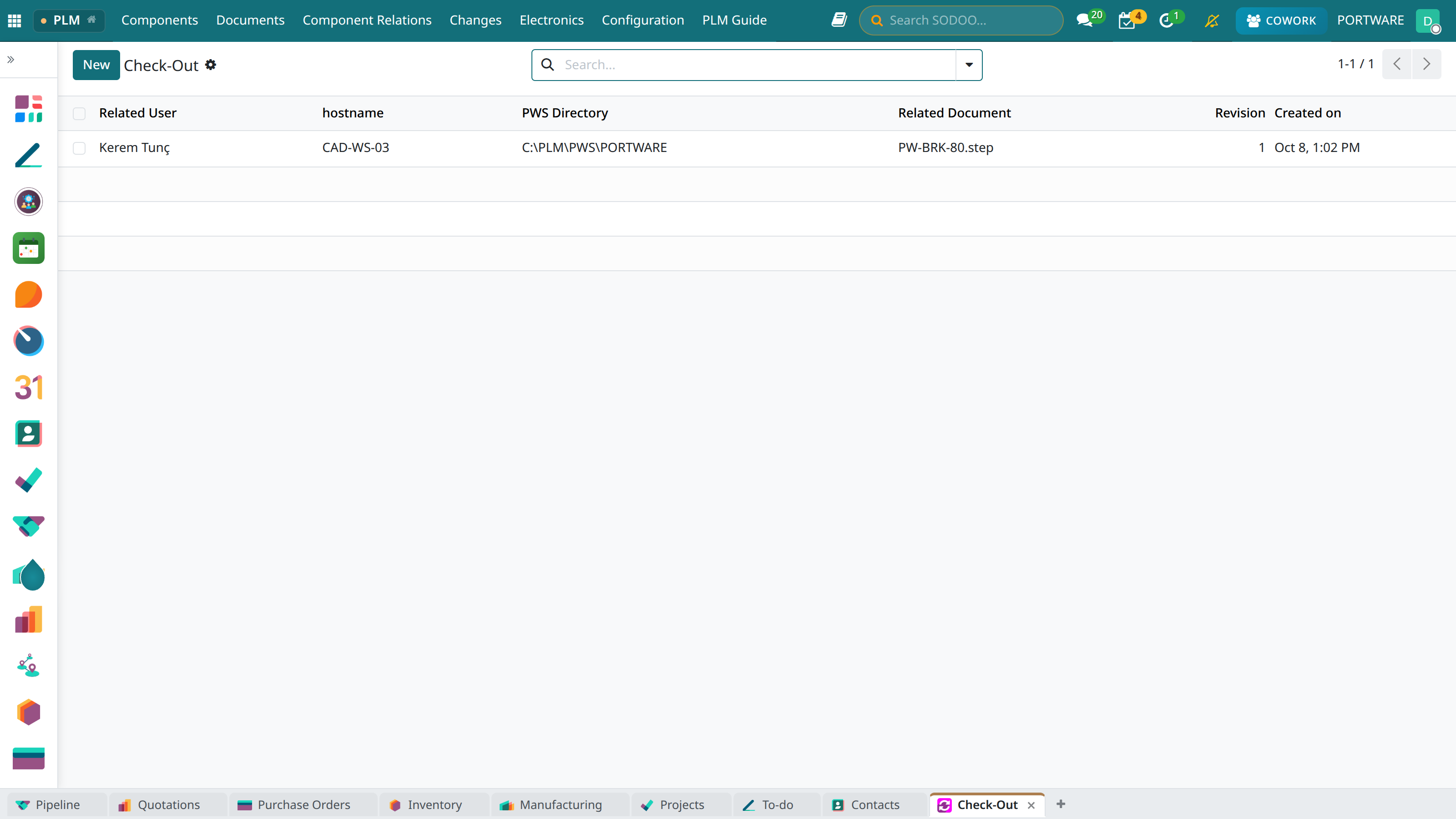This screenshot has width=1456, height=819.
Task: Close the Check-Out bottom tab
Action: coord(1031,805)
